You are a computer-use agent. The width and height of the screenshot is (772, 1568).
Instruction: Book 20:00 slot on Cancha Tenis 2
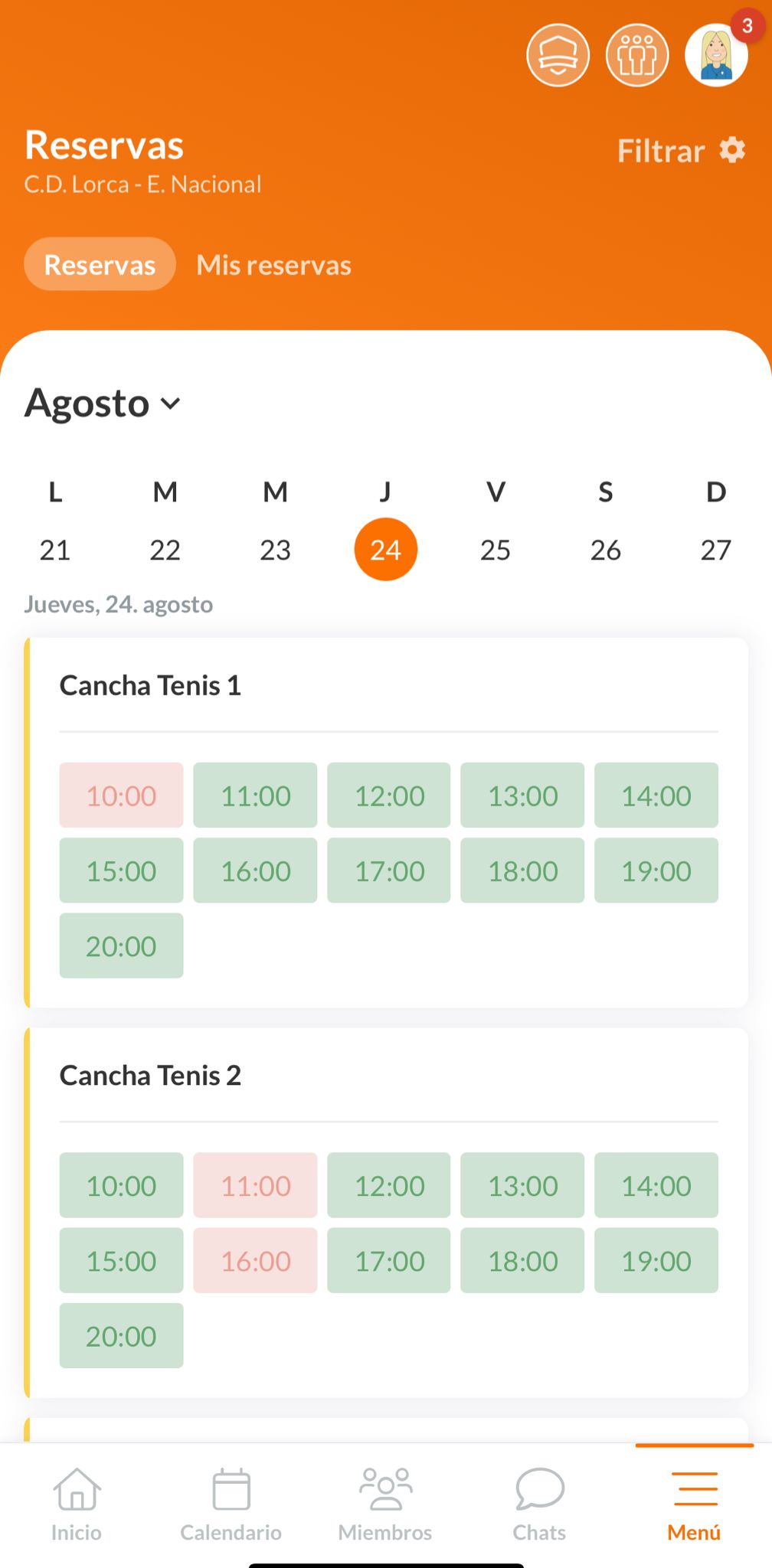121,1336
